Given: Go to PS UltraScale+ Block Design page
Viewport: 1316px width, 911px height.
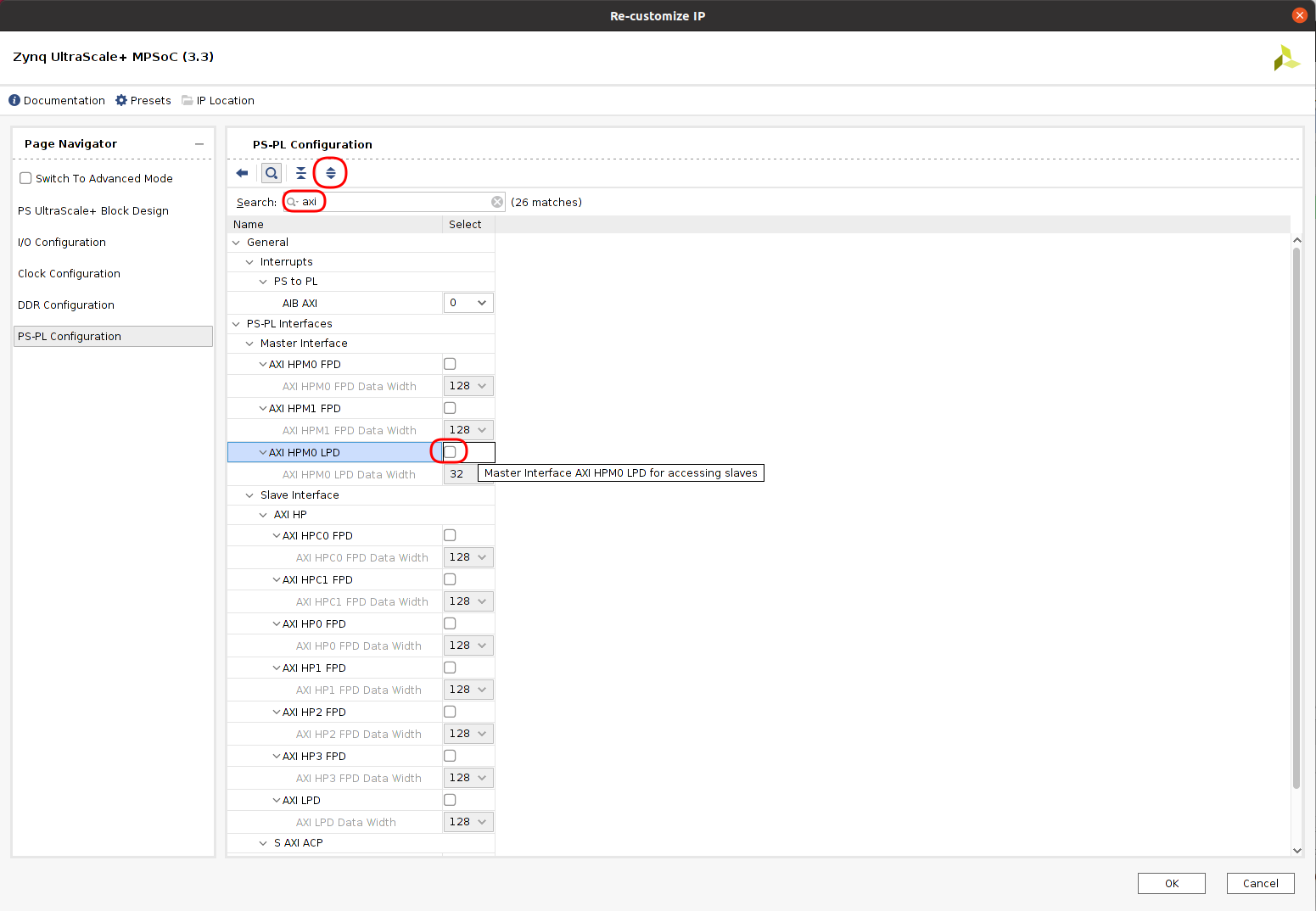Looking at the screenshot, I should click(x=93, y=210).
